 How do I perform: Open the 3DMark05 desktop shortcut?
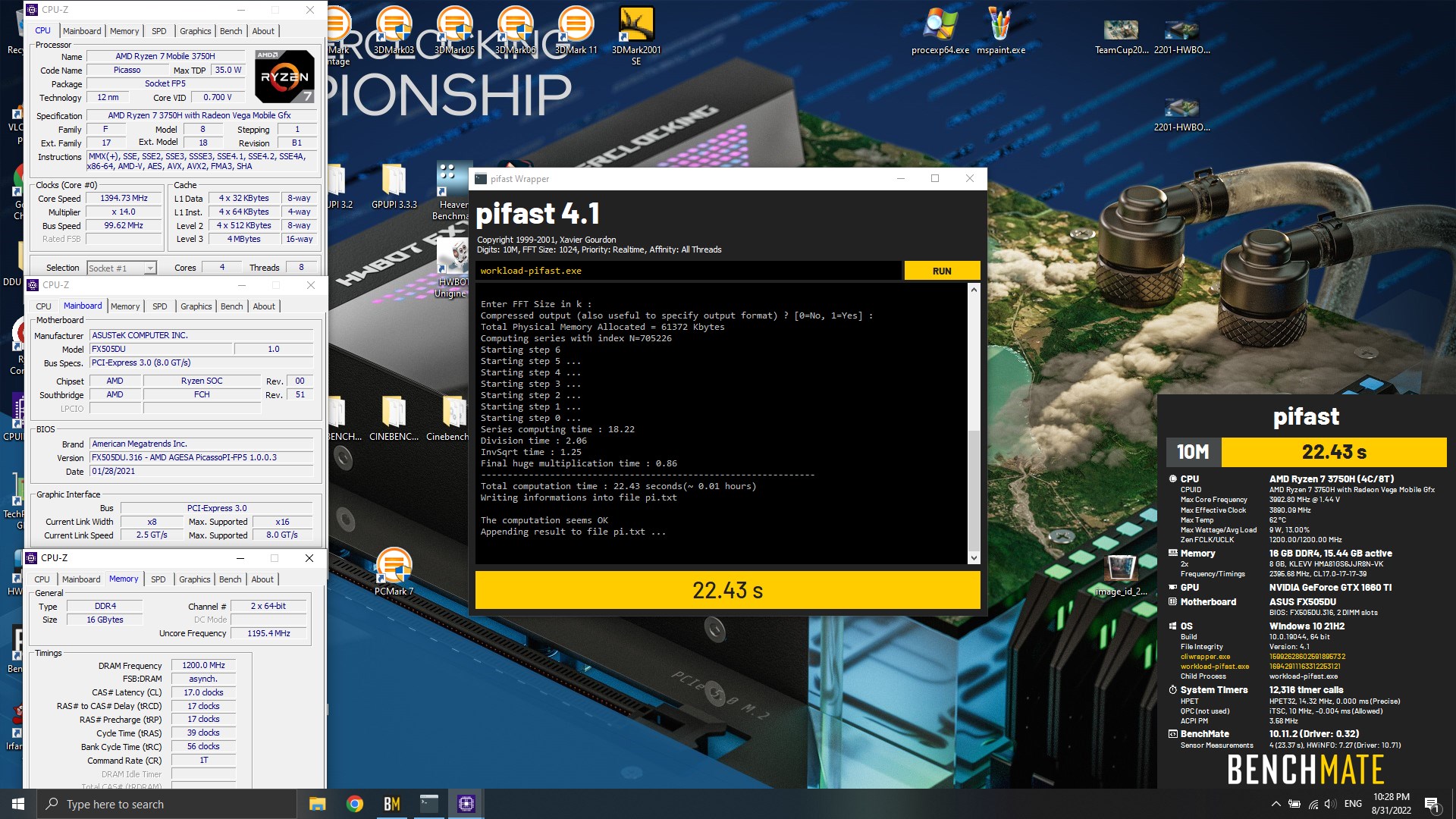click(x=454, y=30)
